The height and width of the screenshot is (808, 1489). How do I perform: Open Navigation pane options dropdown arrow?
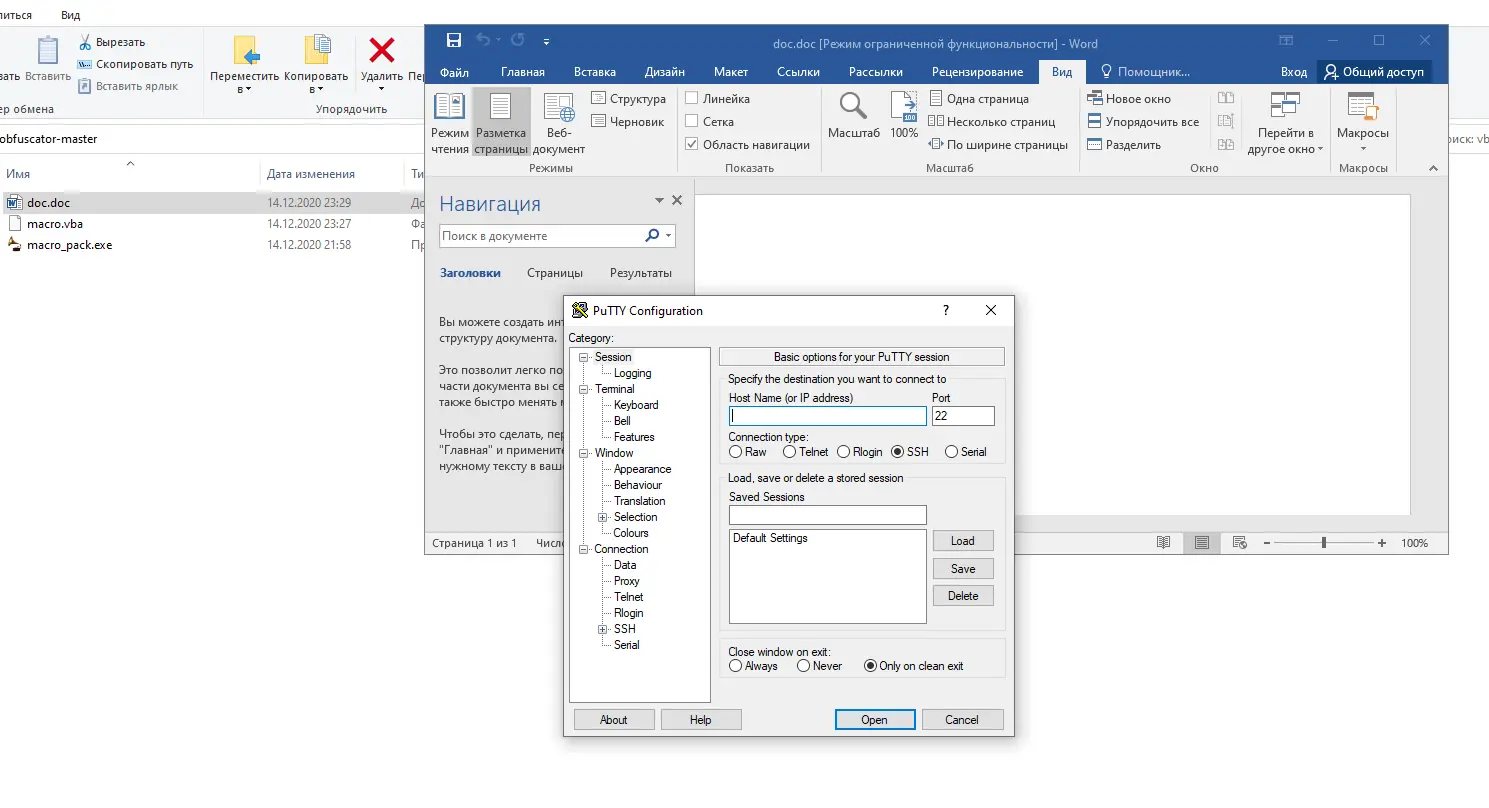tap(658, 201)
